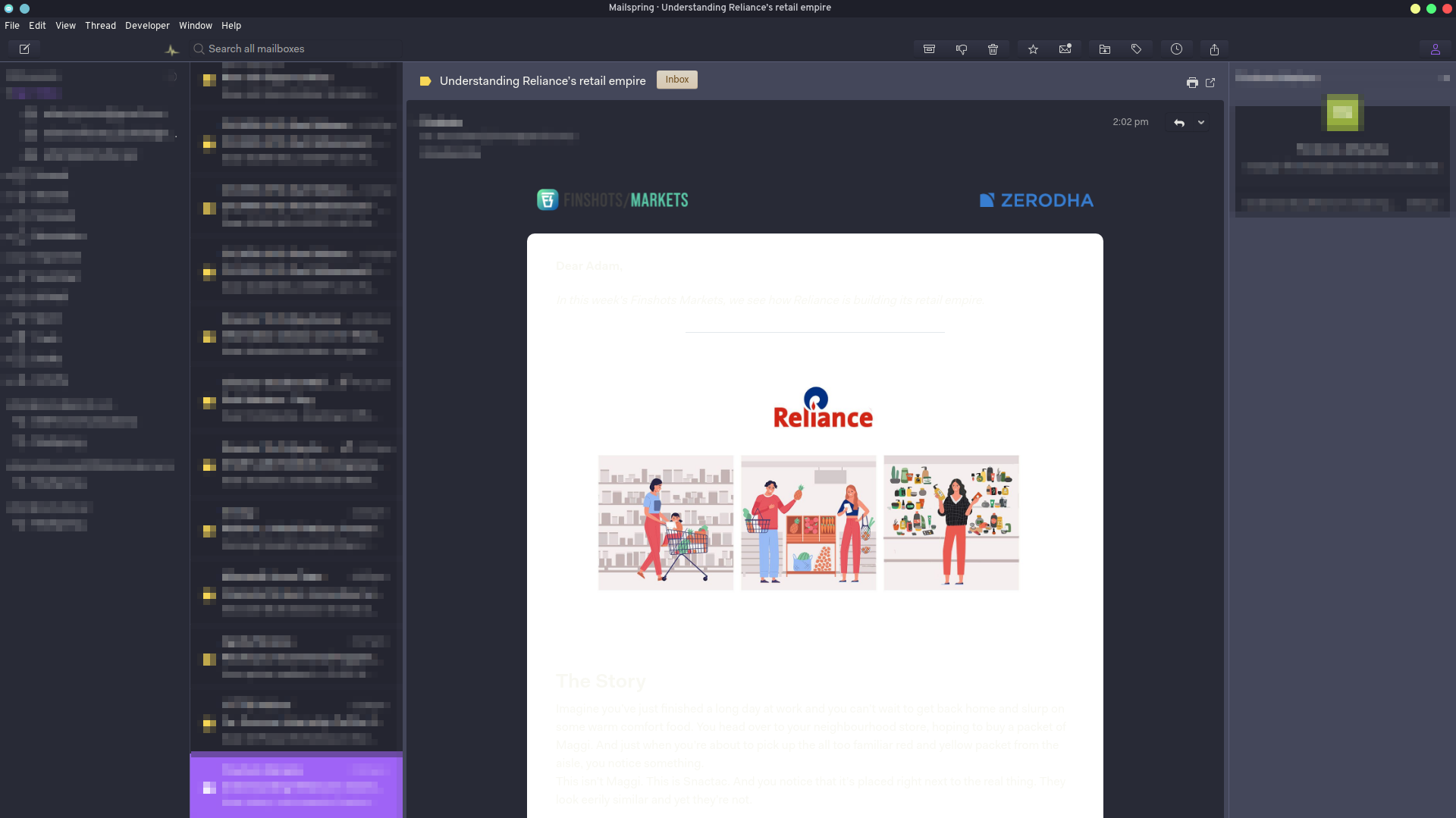This screenshot has width=1456, height=818.
Task: Mark the email as unread
Action: coord(1065,49)
